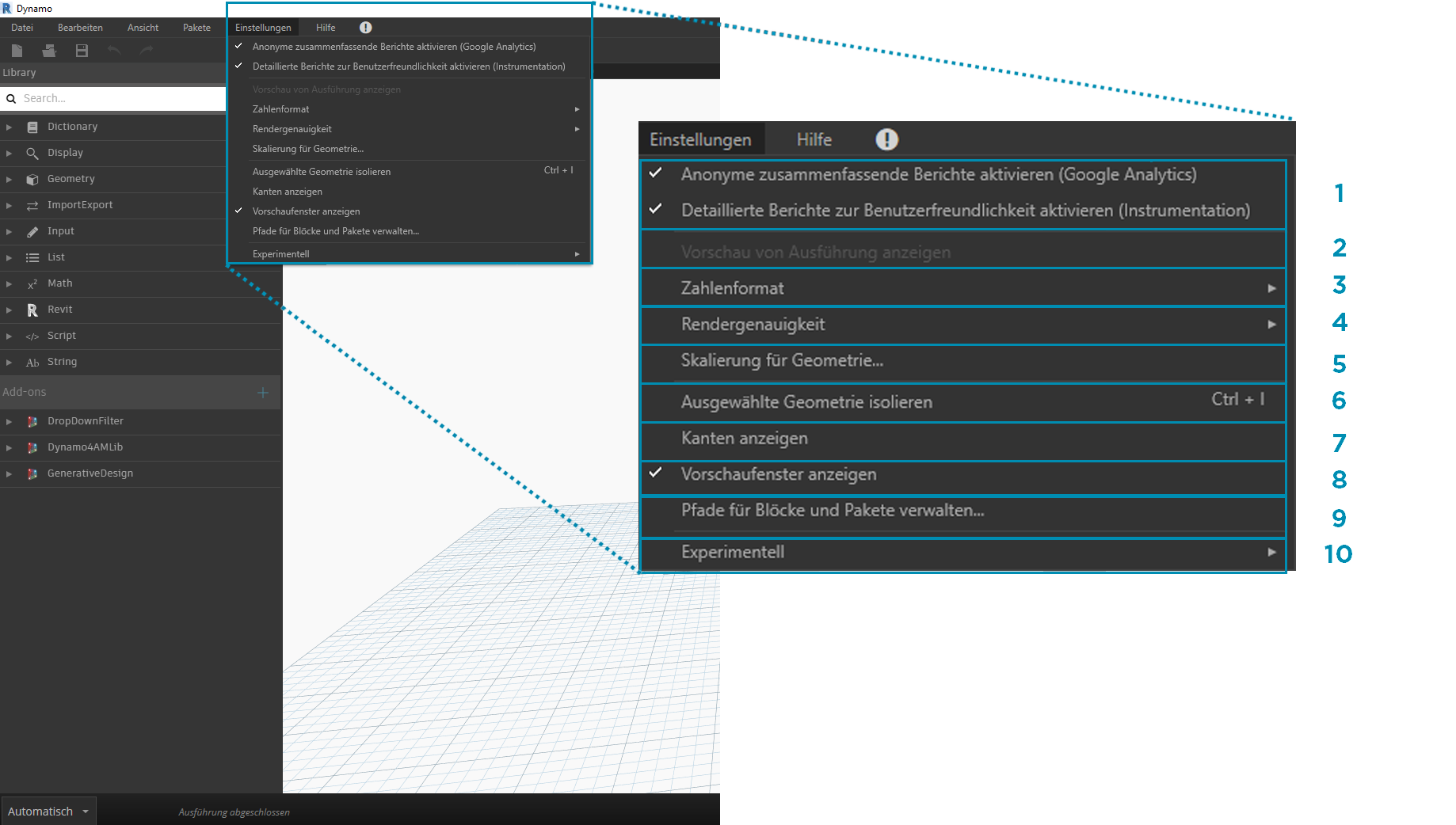The height and width of the screenshot is (825, 1456).
Task: Click the Geometry cube icon
Action: tap(32, 179)
